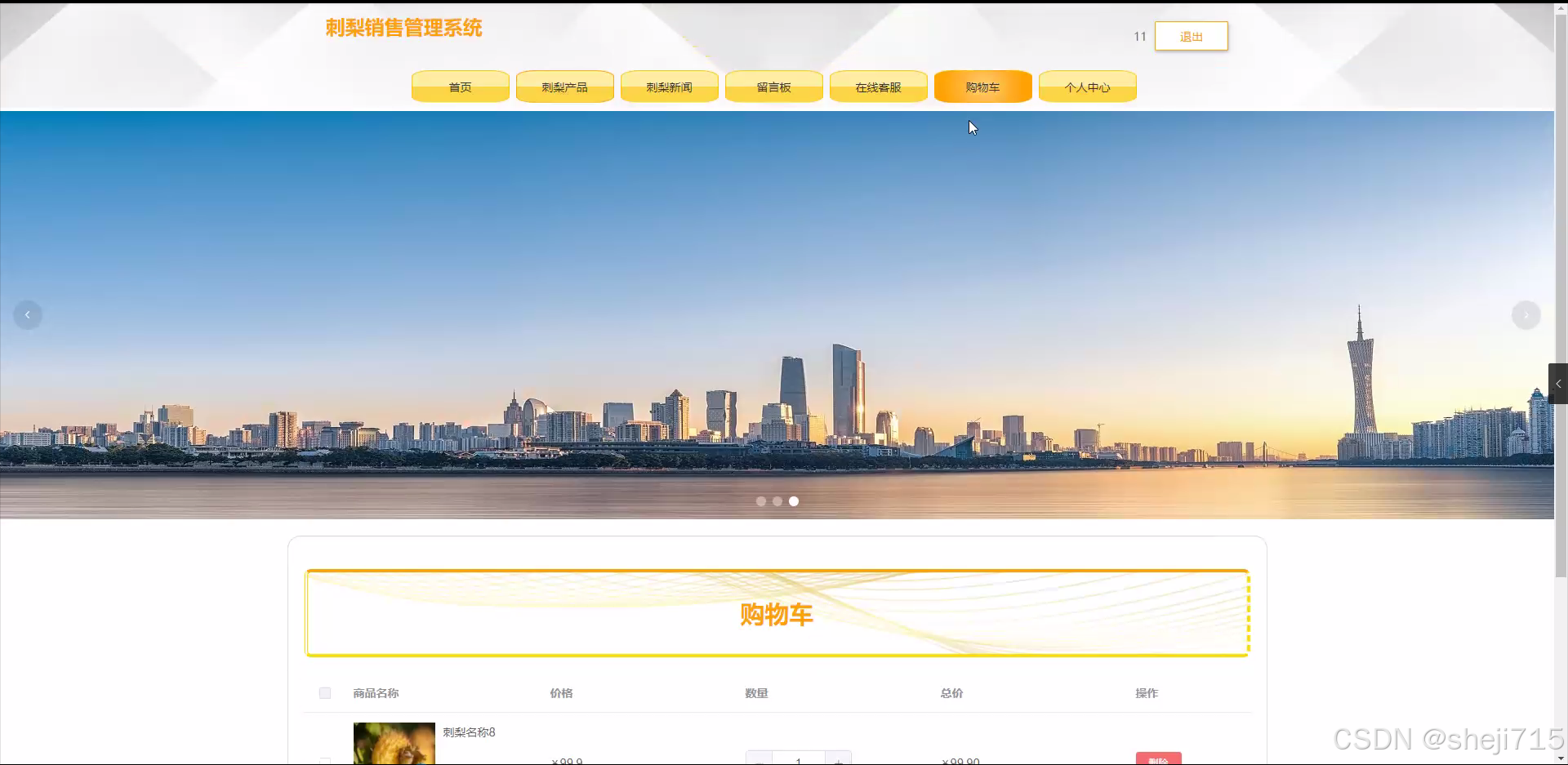Click the red 删除 button to remove item
The image size is (1568, 765).
(1159, 759)
